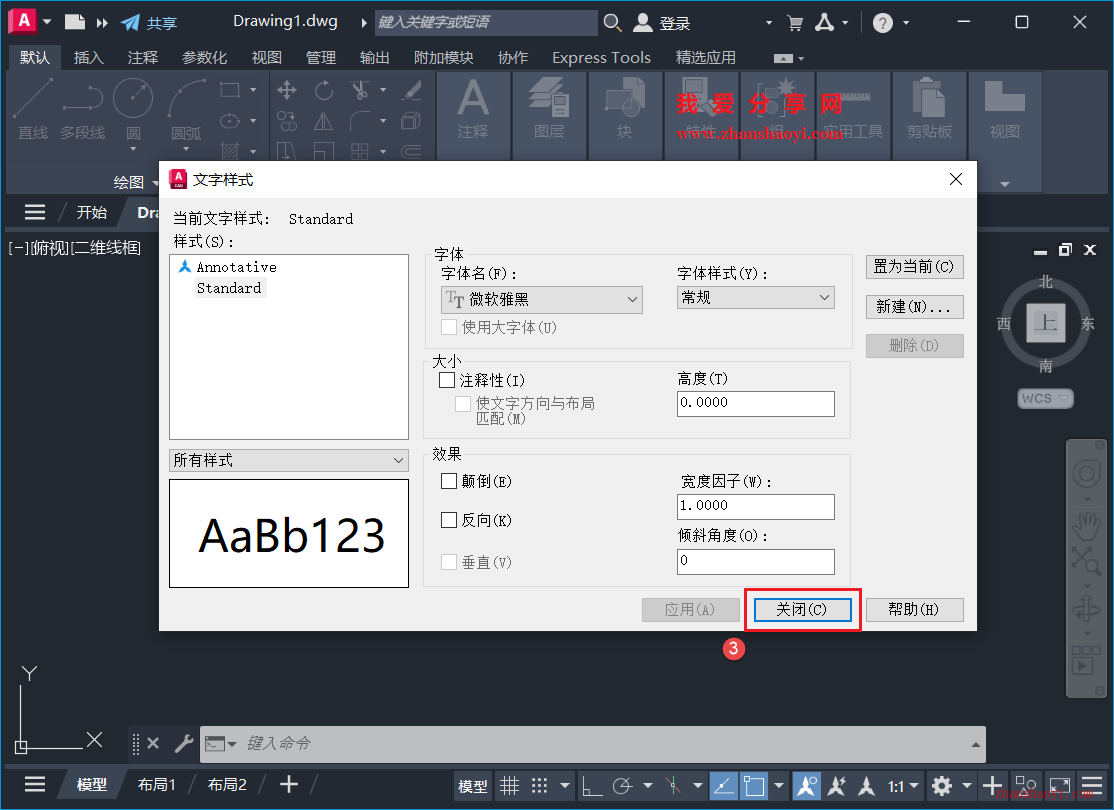Click the 关闭(C) close button
This screenshot has height=810, width=1114.
pyautogui.click(x=802, y=610)
